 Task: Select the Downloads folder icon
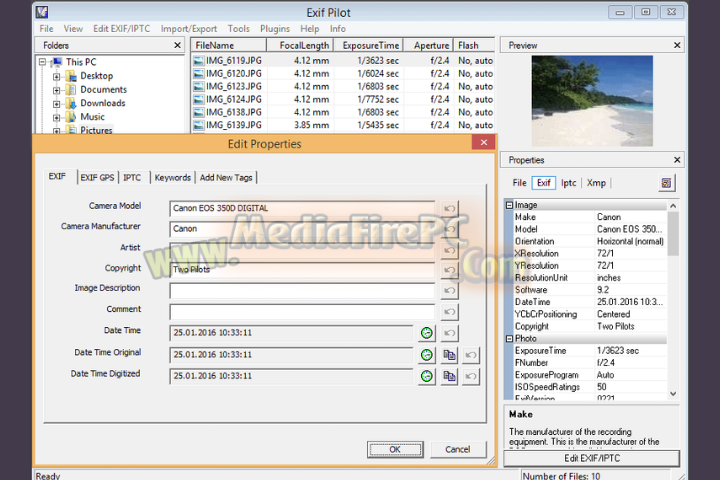point(71,103)
